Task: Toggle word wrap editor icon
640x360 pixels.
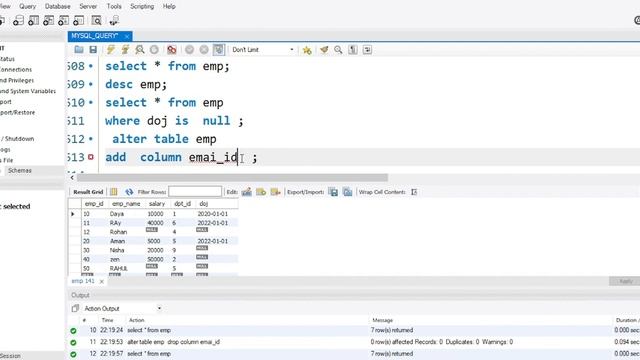Action: click(x=367, y=50)
